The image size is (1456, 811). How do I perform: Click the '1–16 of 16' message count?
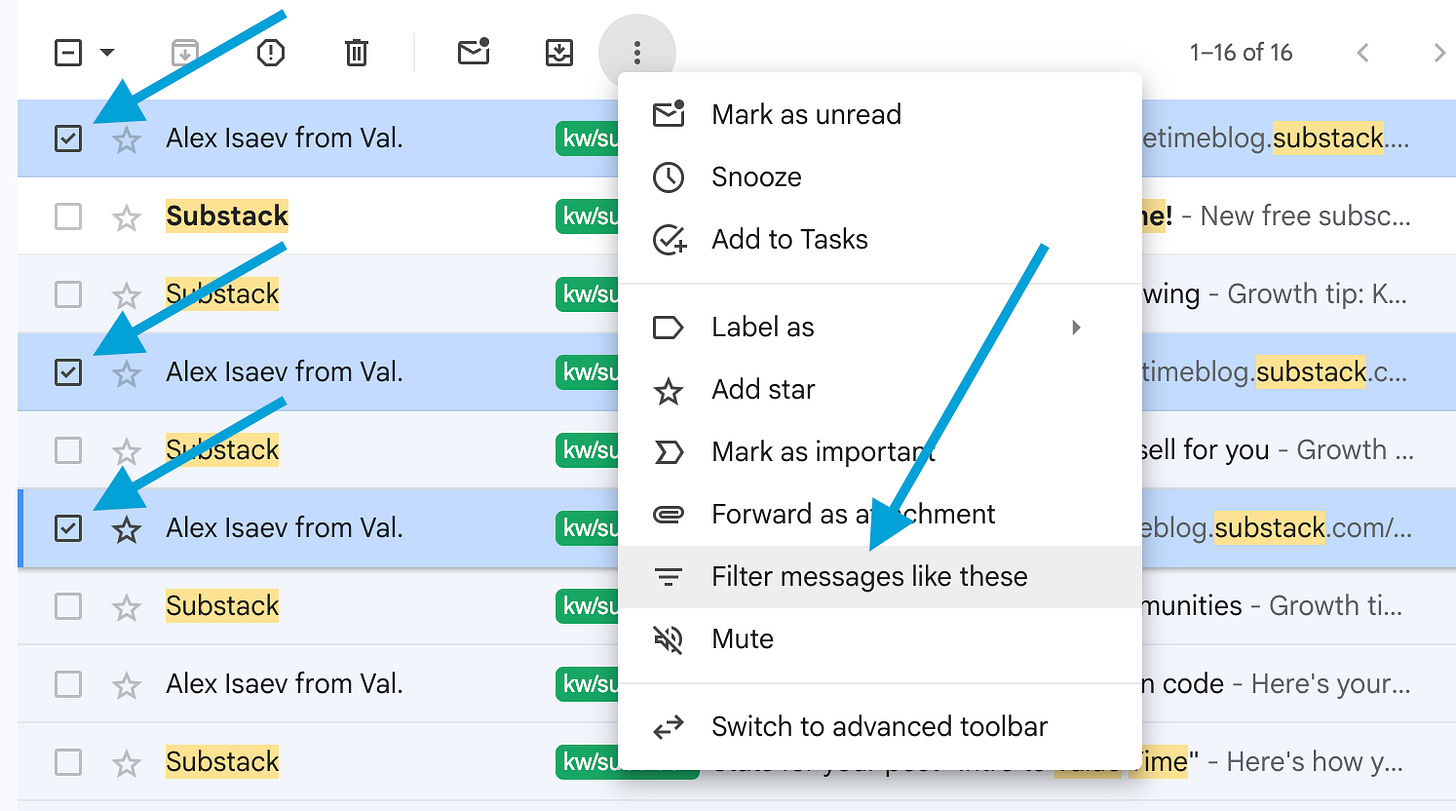click(1241, 52)
